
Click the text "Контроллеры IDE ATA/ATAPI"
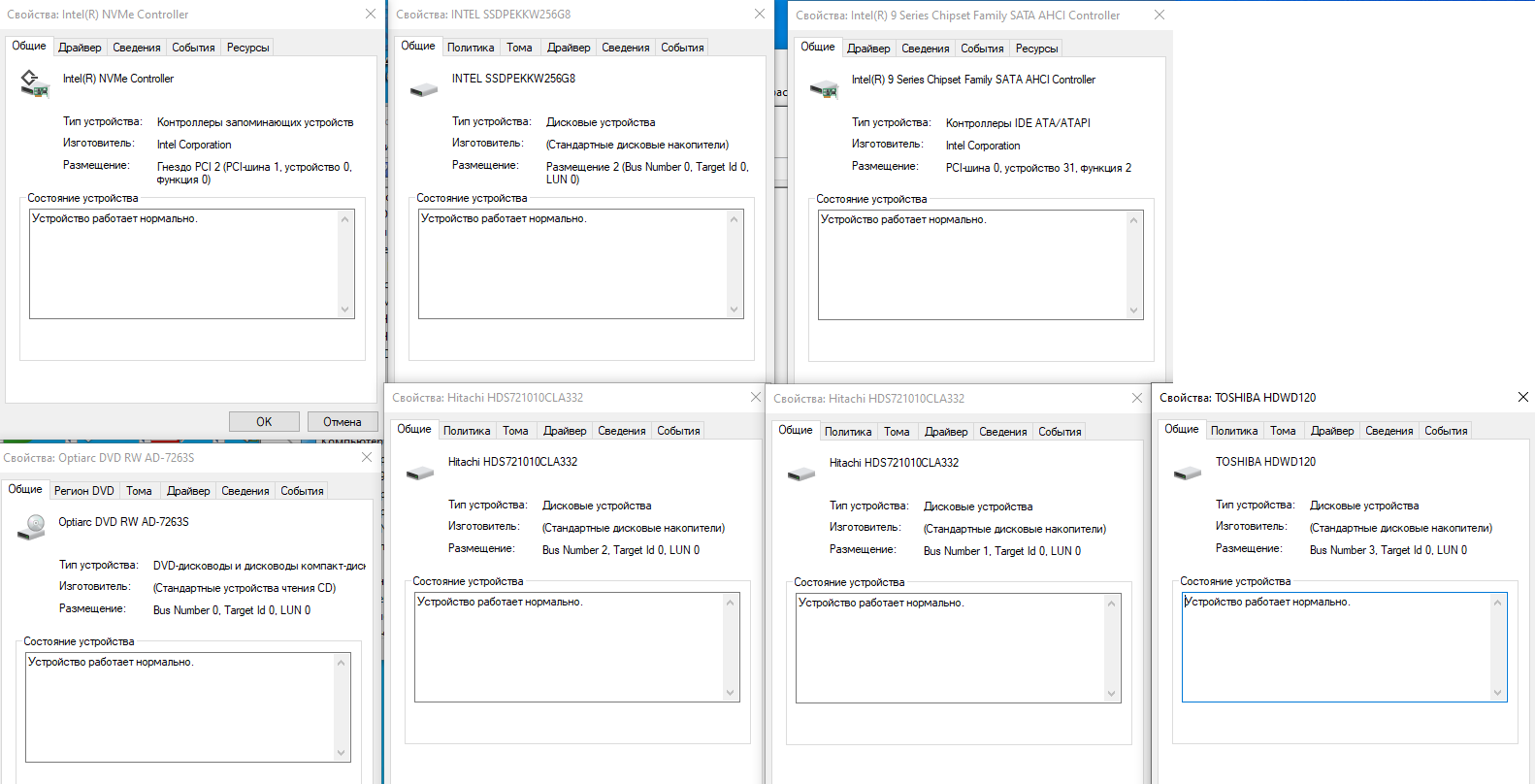coord(1018,123)
